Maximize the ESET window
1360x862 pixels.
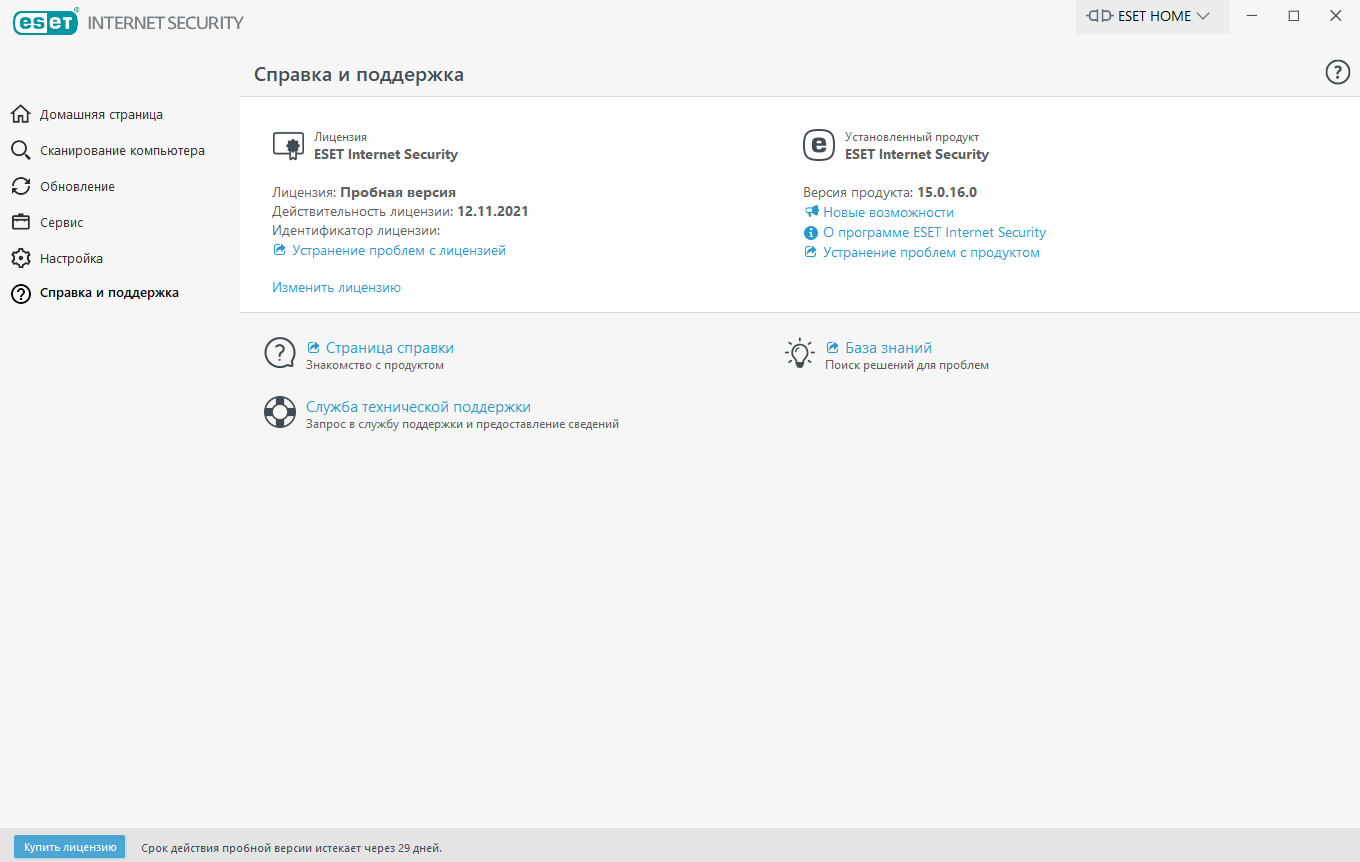click(x=1294, y=16)
